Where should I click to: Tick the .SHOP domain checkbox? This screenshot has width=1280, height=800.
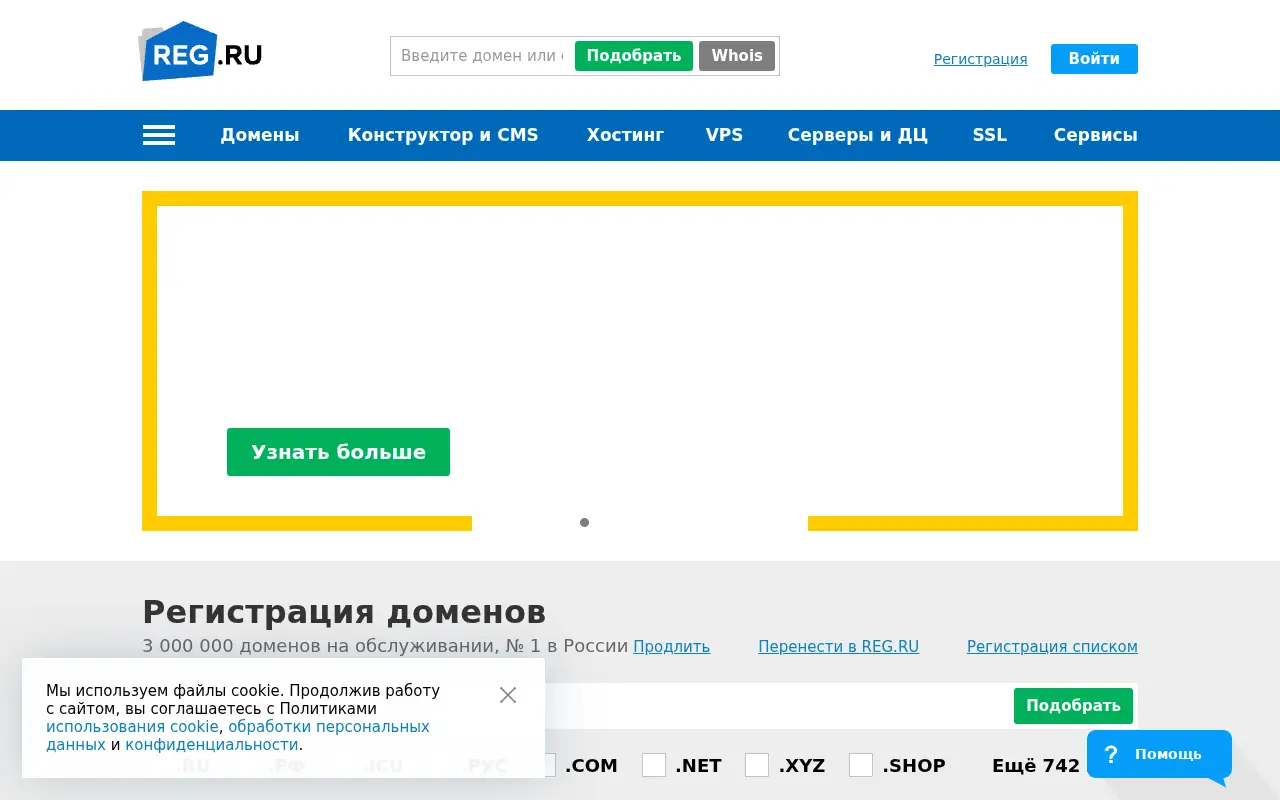pyautogui.click(x=861, y=765)
